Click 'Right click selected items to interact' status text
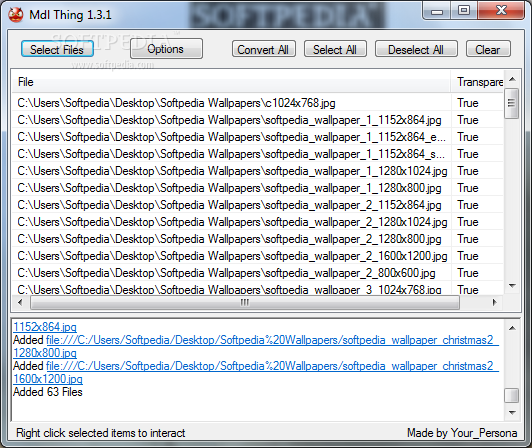 coord(100,433)
